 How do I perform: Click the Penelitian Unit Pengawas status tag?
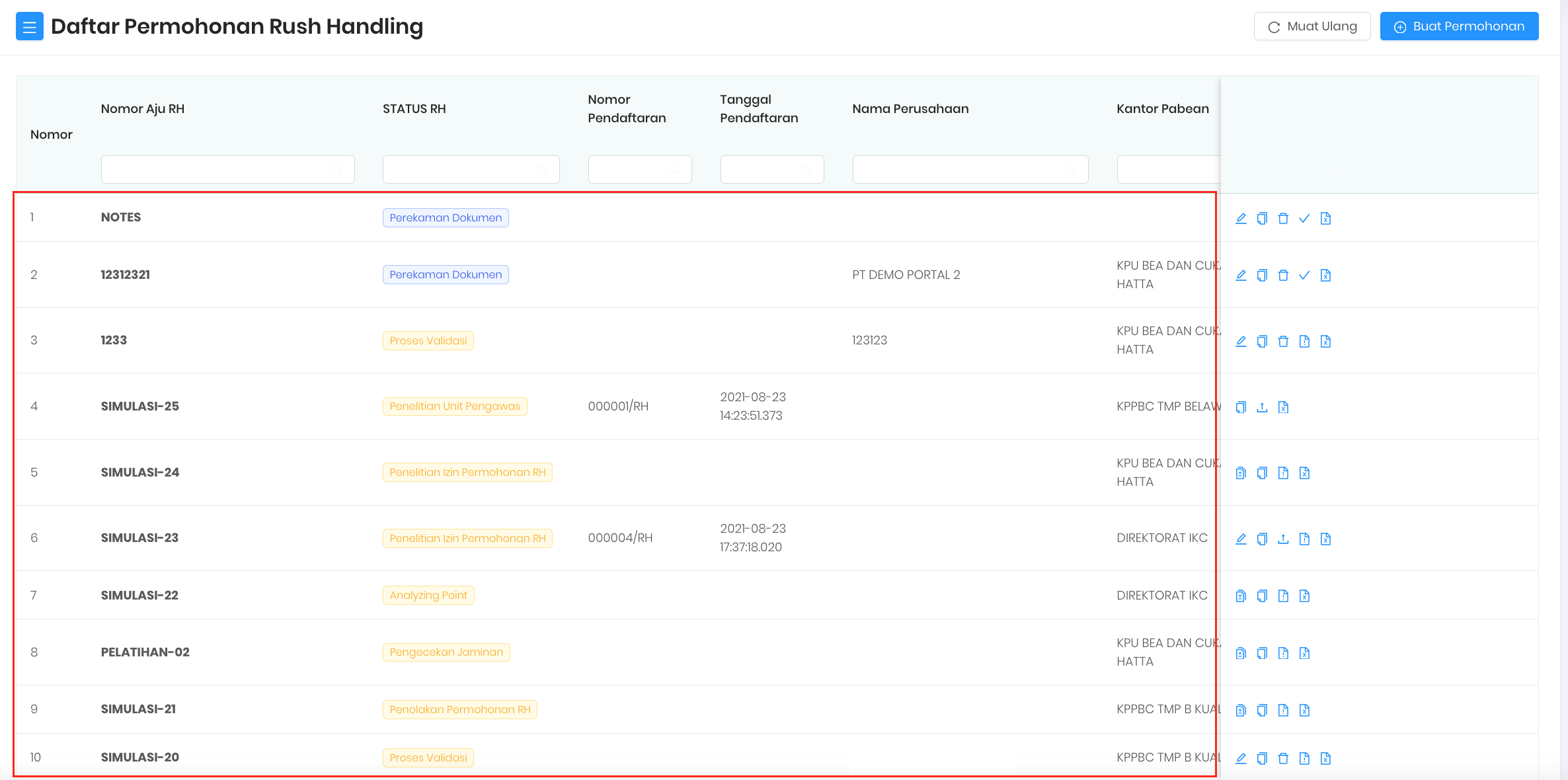tap(455, 407)
